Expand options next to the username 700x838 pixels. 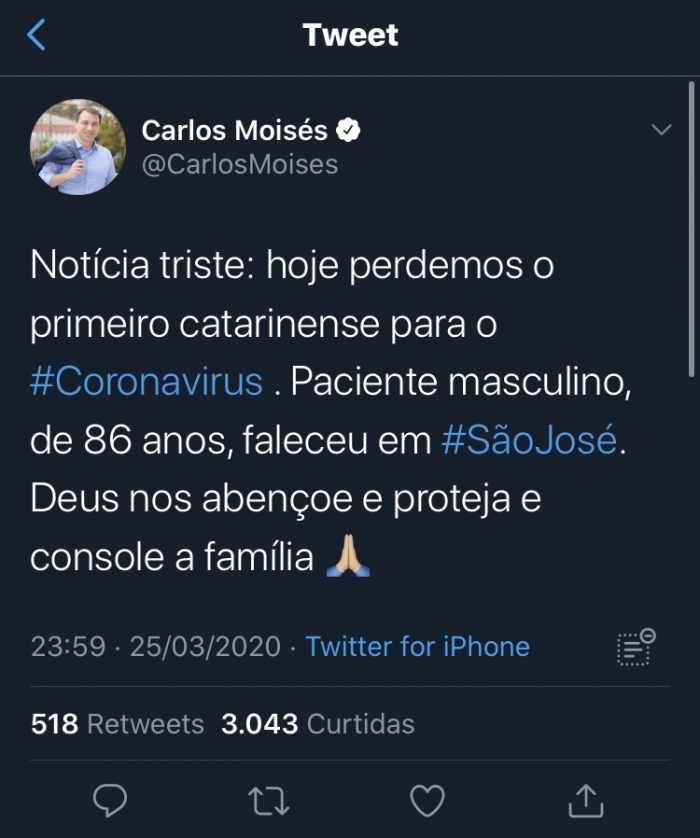659,128
